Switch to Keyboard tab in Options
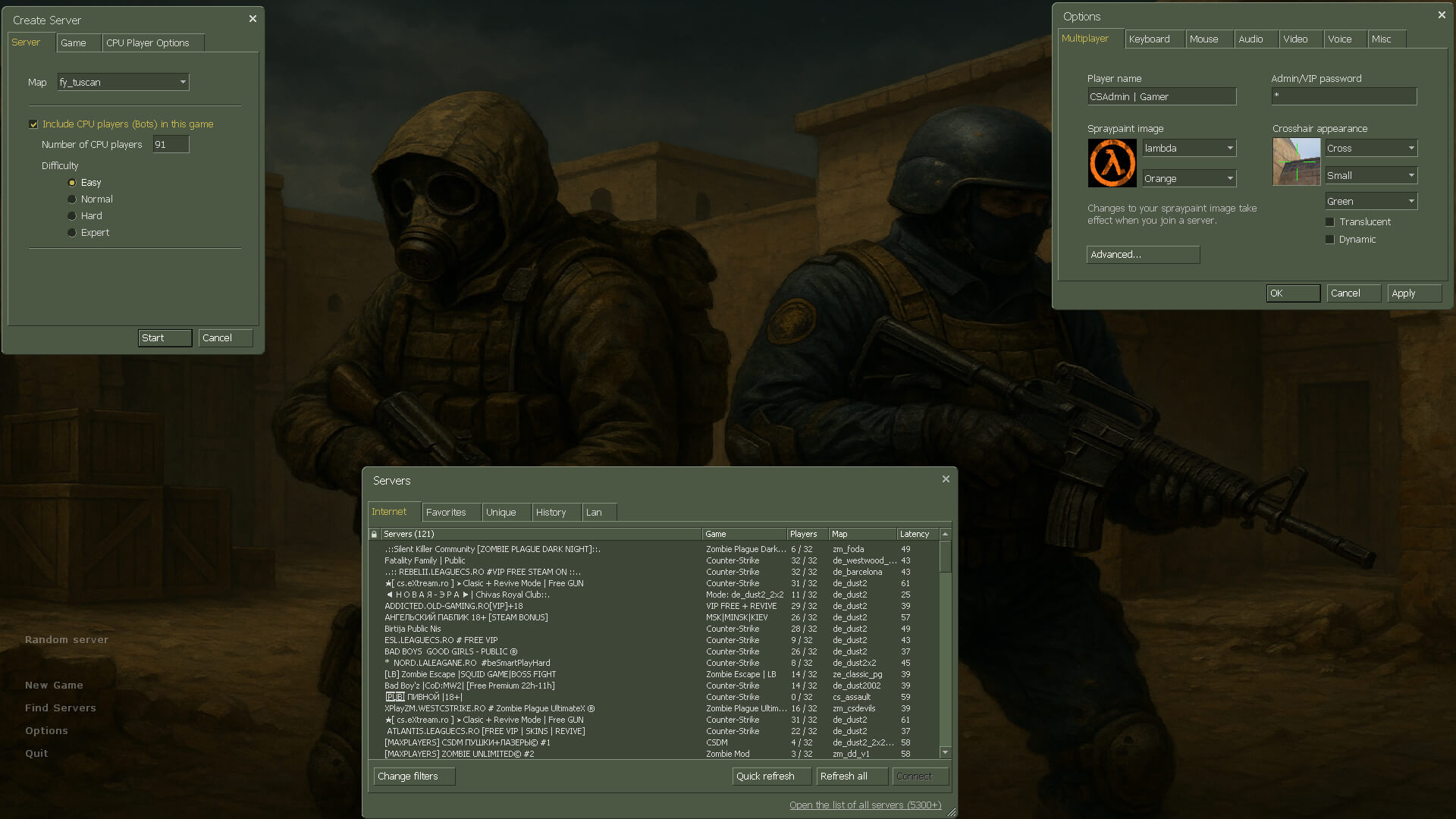1456x819 pixels. pos(1154,39)
